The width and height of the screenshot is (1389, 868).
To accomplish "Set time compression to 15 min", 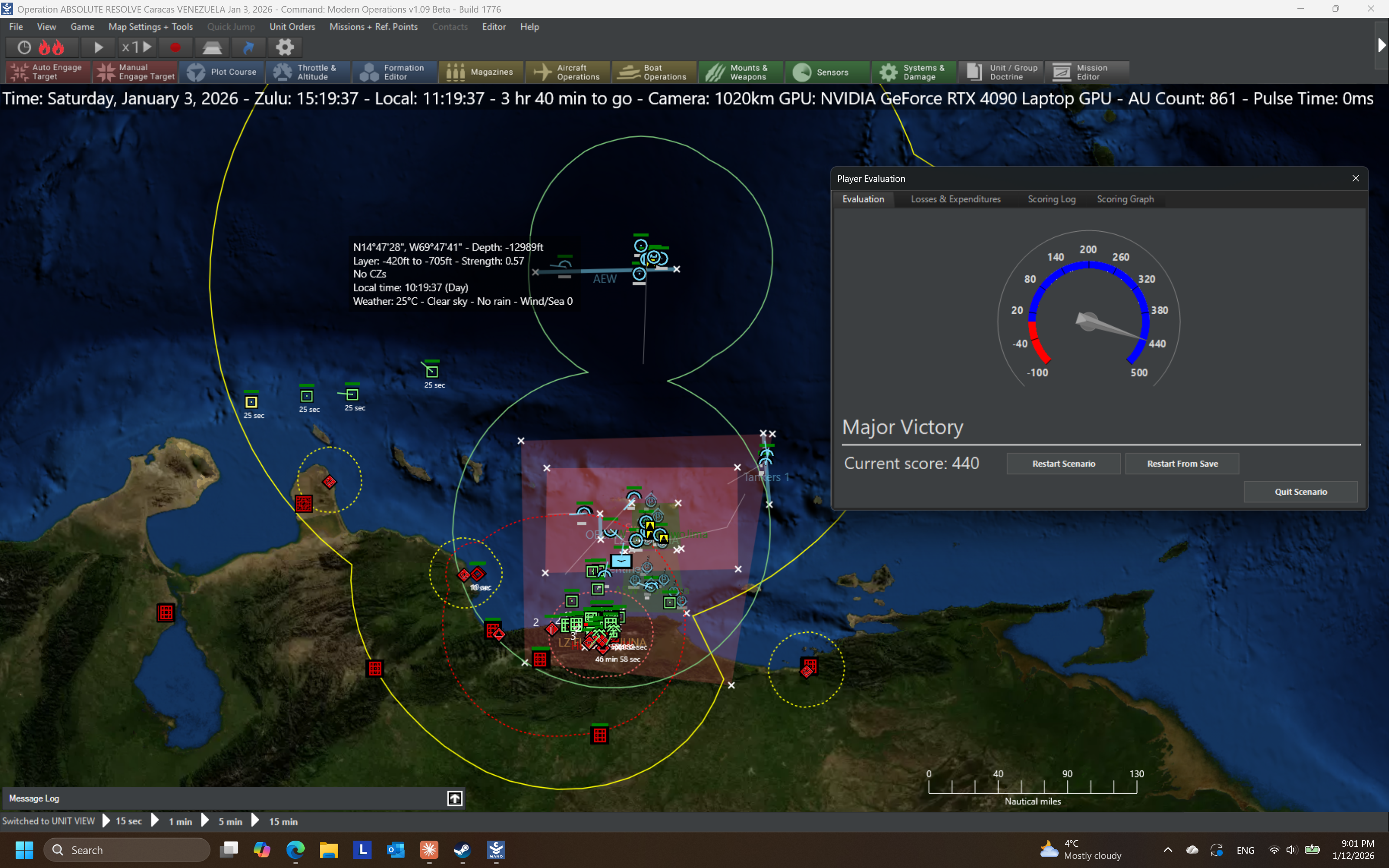I will click(283, 821).
